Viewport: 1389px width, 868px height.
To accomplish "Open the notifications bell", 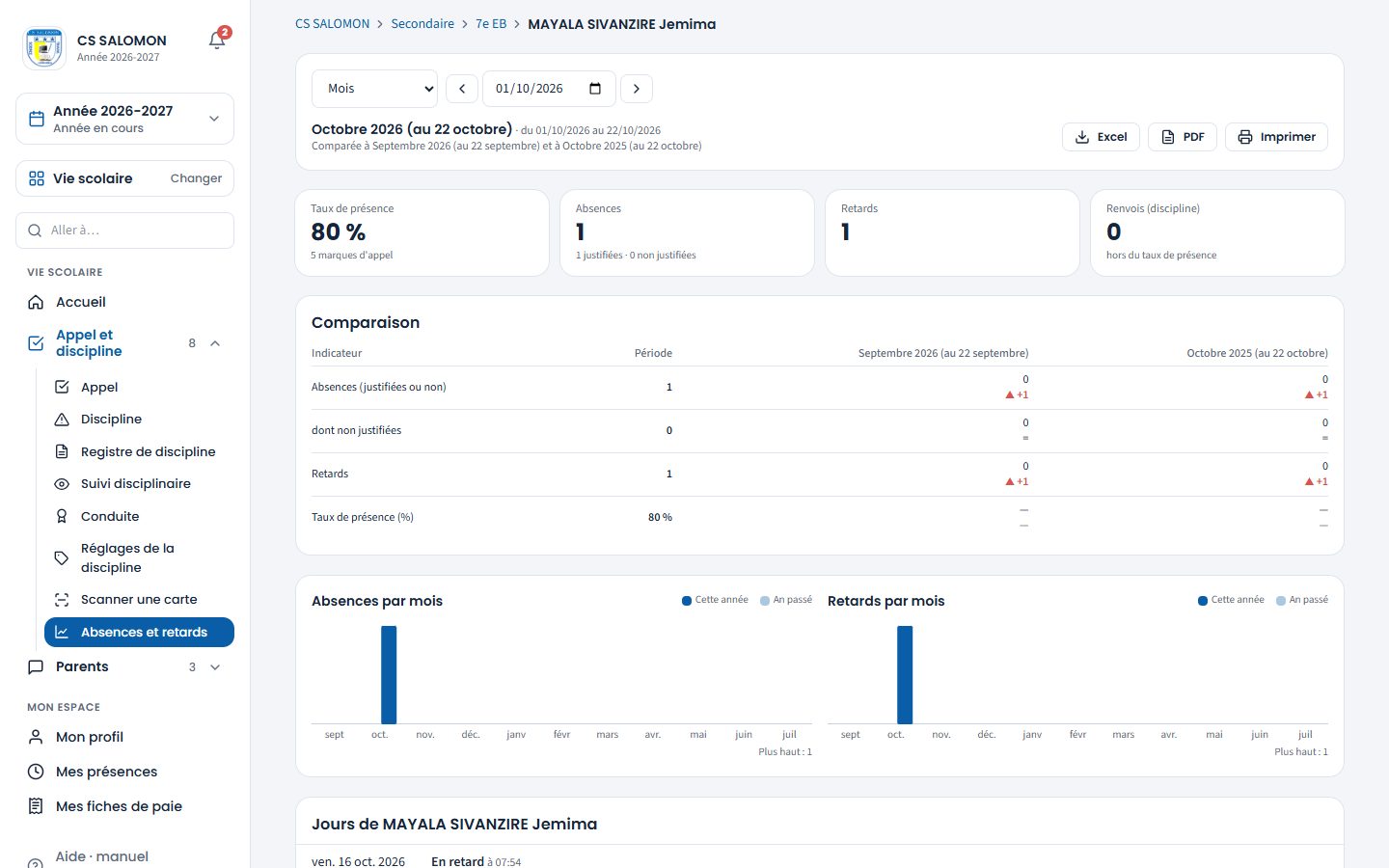I will click(217, 41).
